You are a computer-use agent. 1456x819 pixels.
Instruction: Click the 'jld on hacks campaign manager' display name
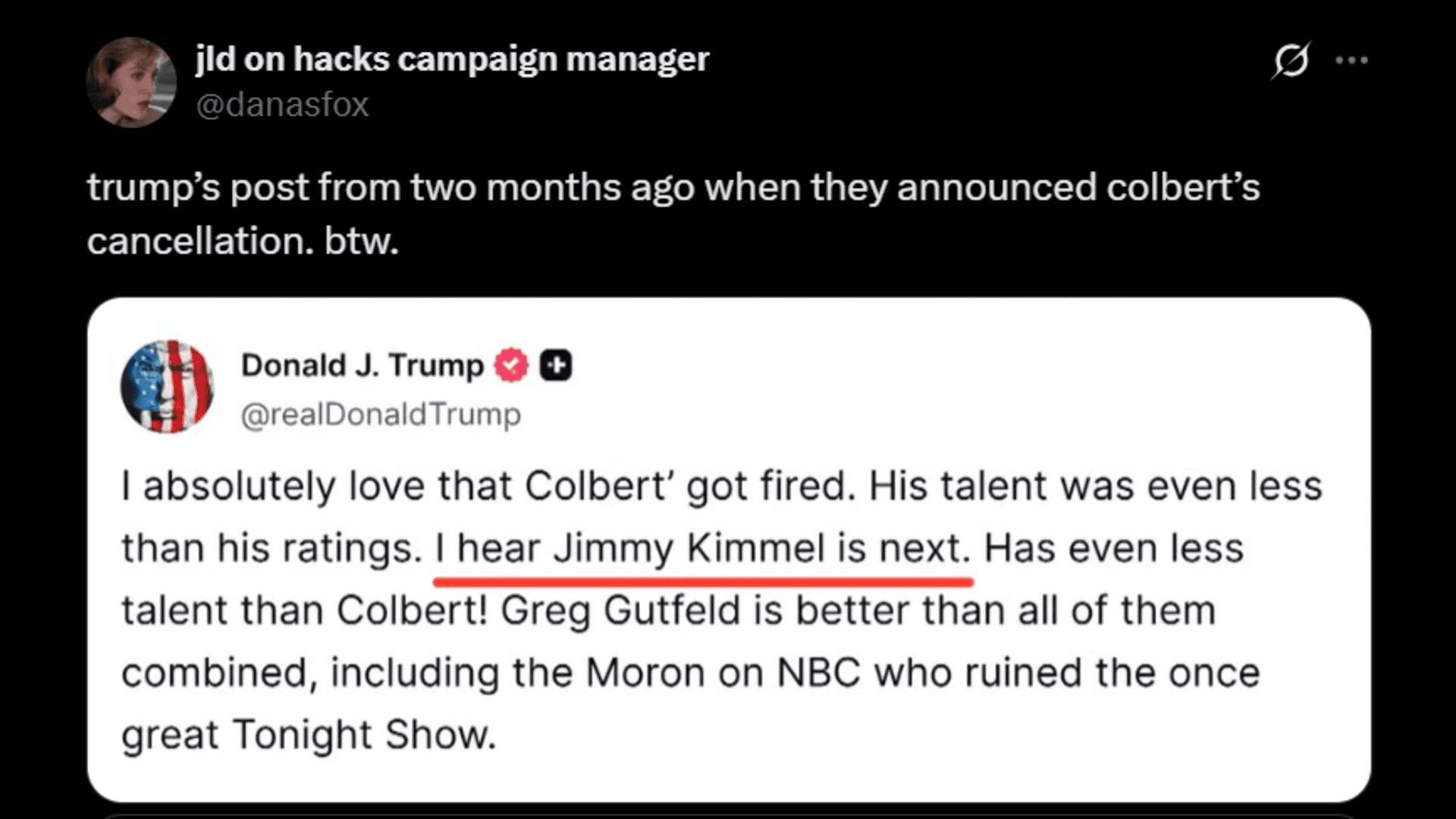[451, 58]
